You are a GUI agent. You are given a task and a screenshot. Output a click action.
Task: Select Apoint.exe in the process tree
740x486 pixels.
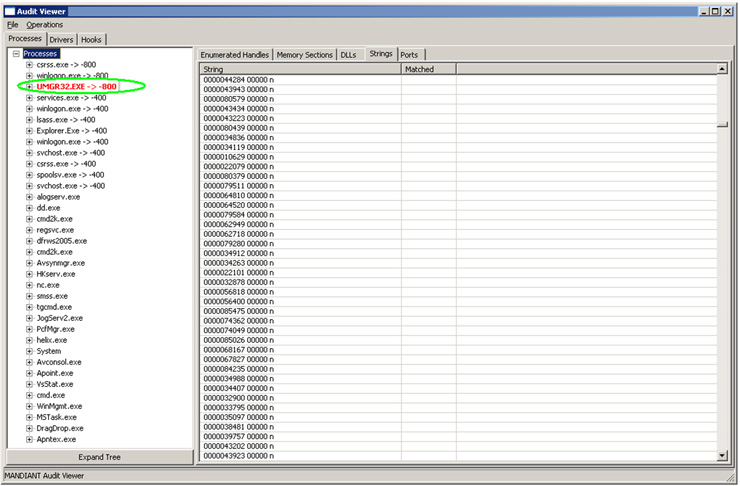(55, 373)
